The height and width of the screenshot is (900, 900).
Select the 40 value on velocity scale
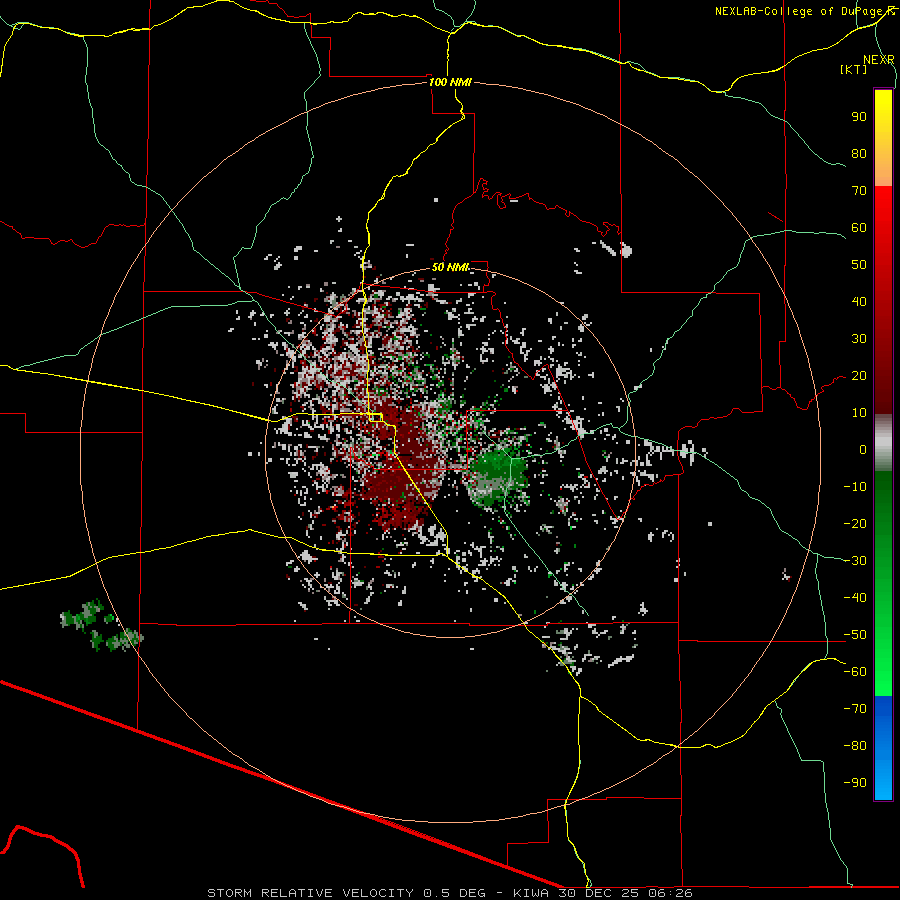[859, 302]
